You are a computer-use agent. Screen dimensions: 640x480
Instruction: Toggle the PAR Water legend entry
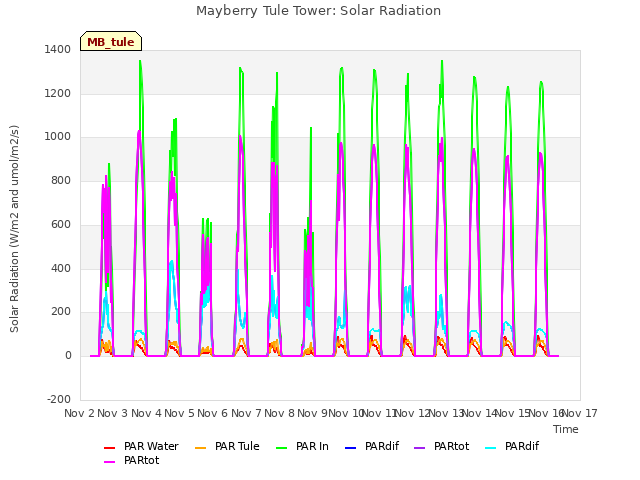[141, 447]
